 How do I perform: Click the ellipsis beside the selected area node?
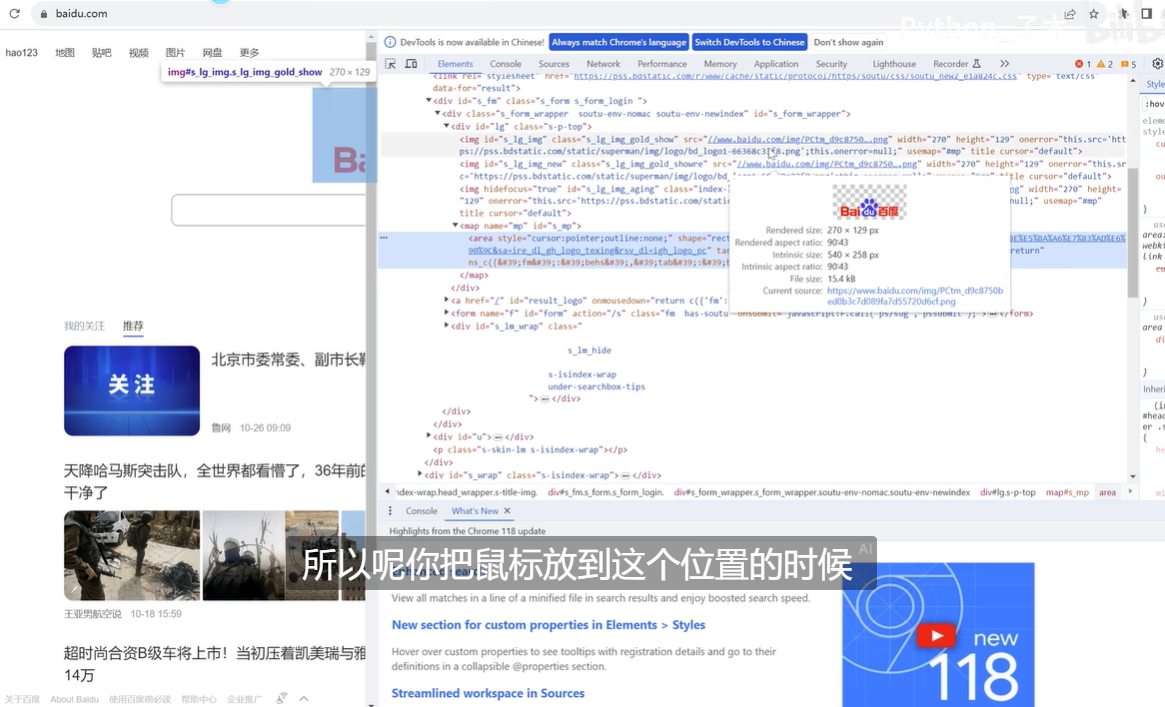click(384, 238)
